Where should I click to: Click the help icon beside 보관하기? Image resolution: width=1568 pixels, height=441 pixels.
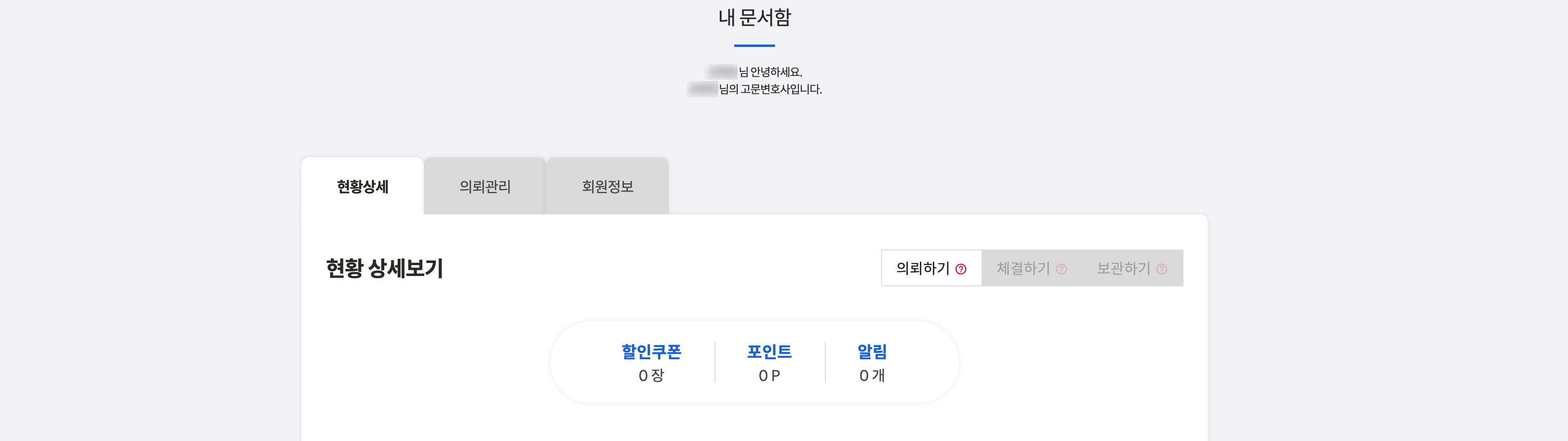tap(1161, 269)
